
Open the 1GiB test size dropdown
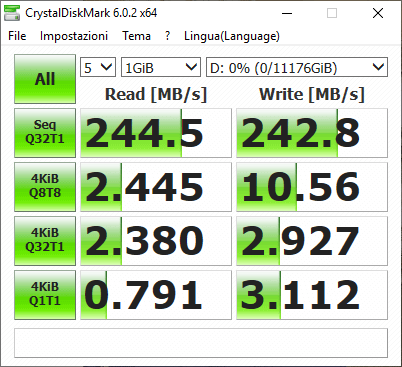[x=161, y=67]
